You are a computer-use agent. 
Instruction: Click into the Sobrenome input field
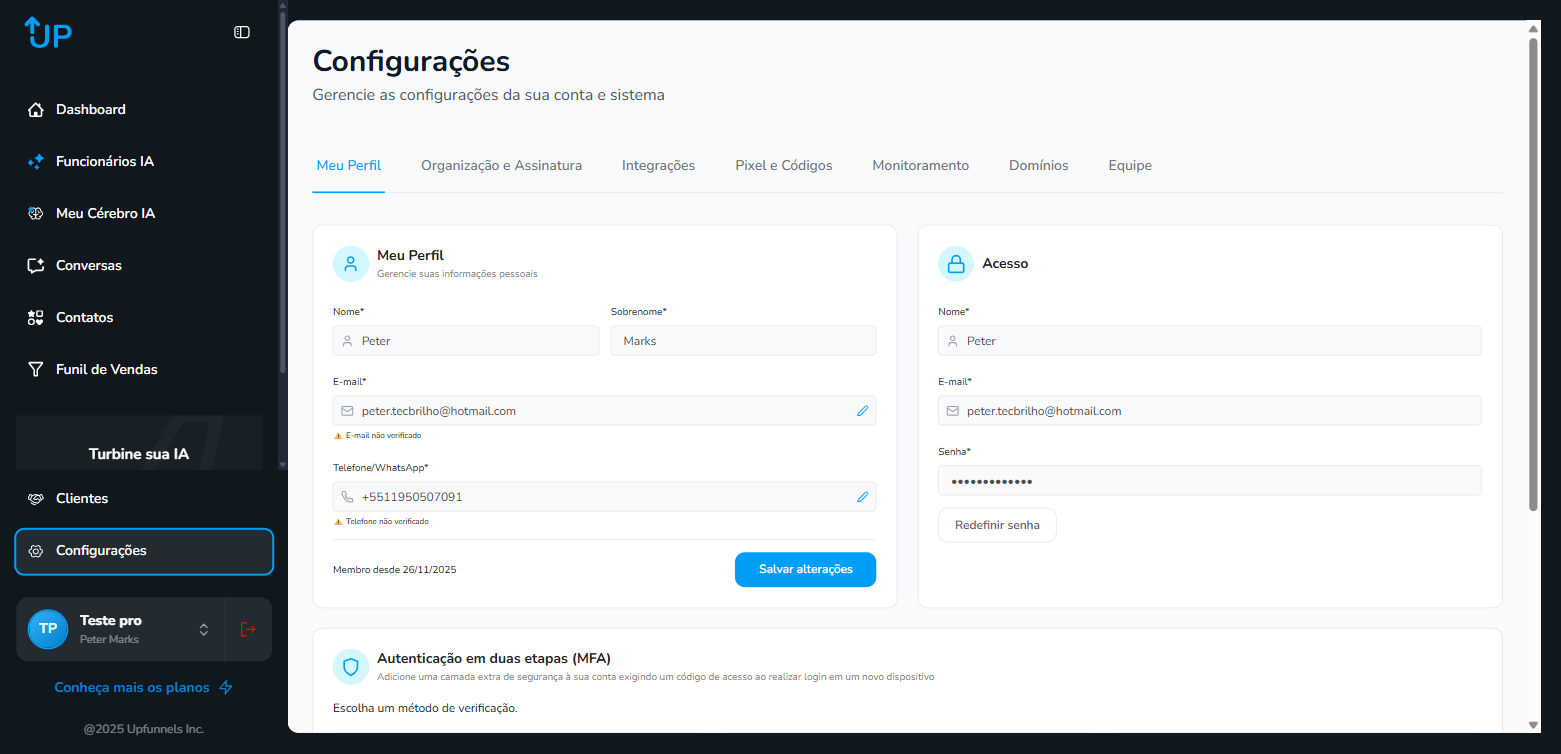[x=743, y=341]
